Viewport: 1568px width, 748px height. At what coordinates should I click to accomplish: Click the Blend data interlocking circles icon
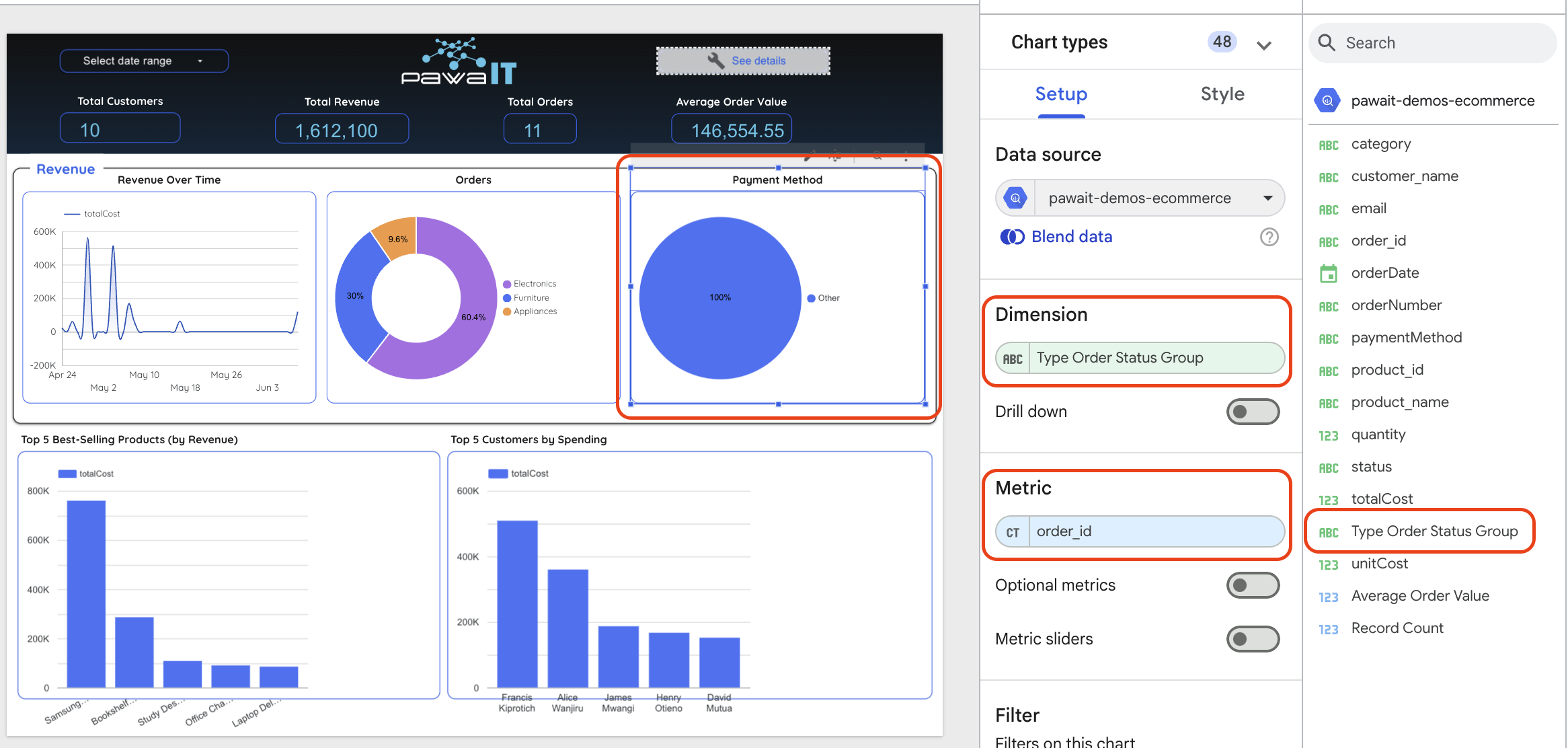pyautogui.click(x=1012, y=237)
